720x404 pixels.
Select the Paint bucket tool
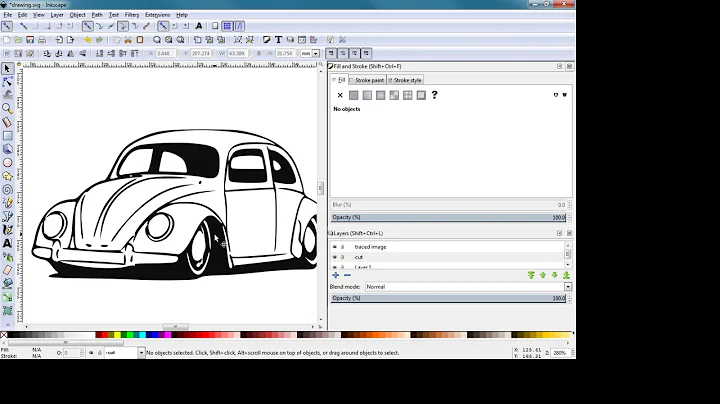point(7,284)
